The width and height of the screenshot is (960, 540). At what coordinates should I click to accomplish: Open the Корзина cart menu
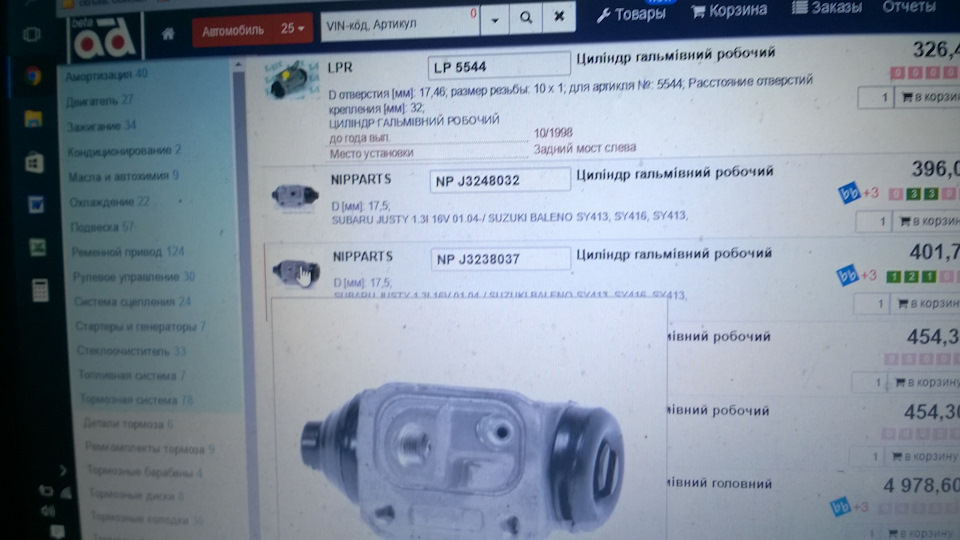pos(729,10)
